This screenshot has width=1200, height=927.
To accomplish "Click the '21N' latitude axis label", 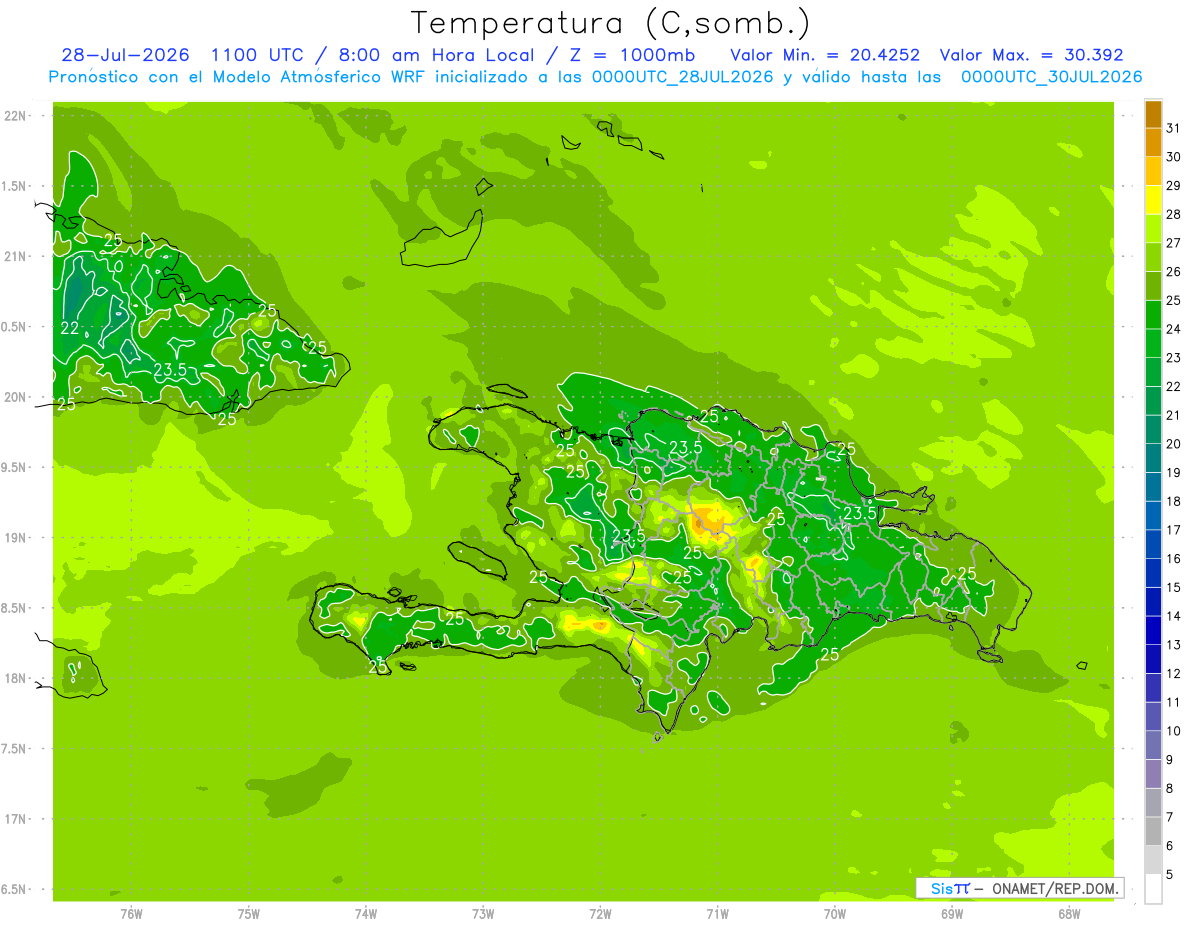I will 16,256.
